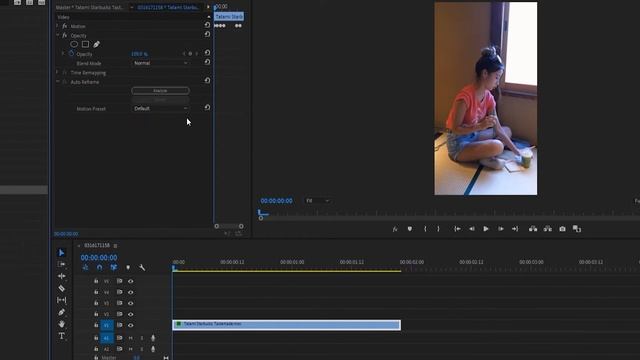Select the Pen tool in timeline toolbar
The width and height of the screenshot is (640, 360).
click(61, 312)
